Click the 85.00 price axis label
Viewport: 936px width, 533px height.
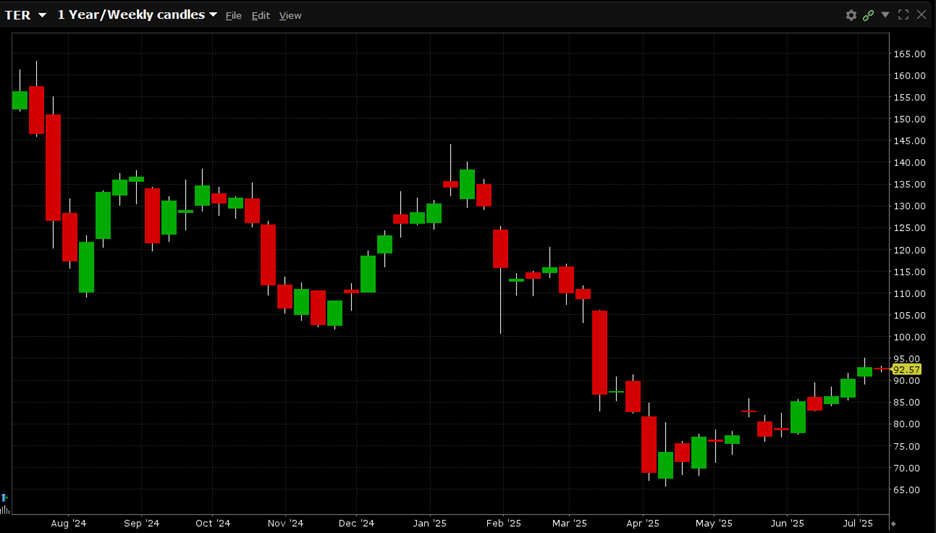(x=909, y=402)
